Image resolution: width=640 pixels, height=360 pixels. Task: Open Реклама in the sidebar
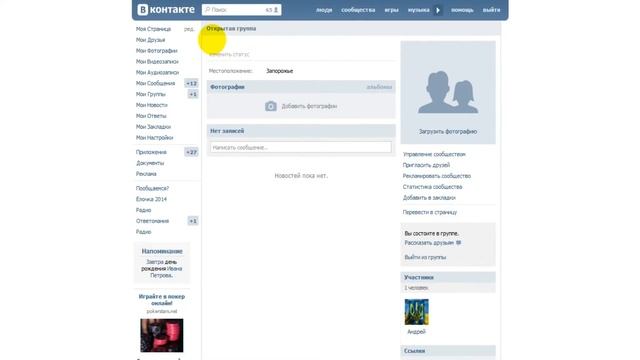(146, 173)
